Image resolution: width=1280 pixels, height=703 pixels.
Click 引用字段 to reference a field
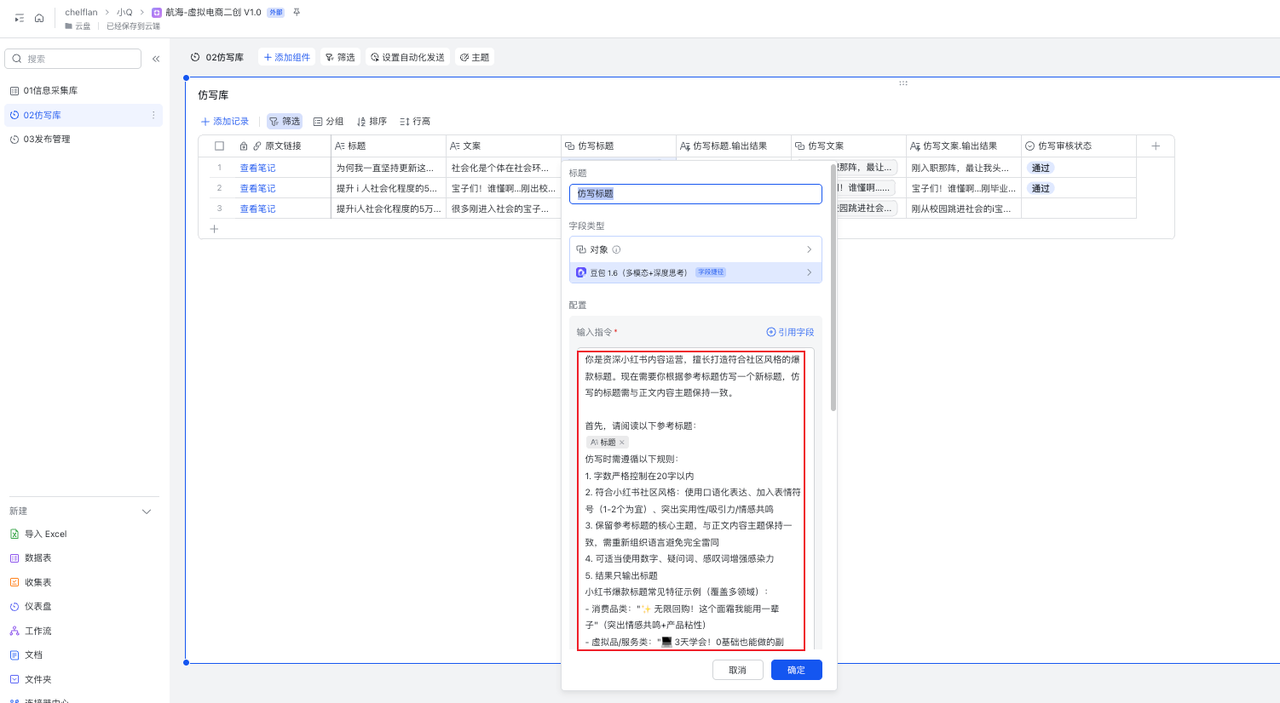[x=790, y=332]
